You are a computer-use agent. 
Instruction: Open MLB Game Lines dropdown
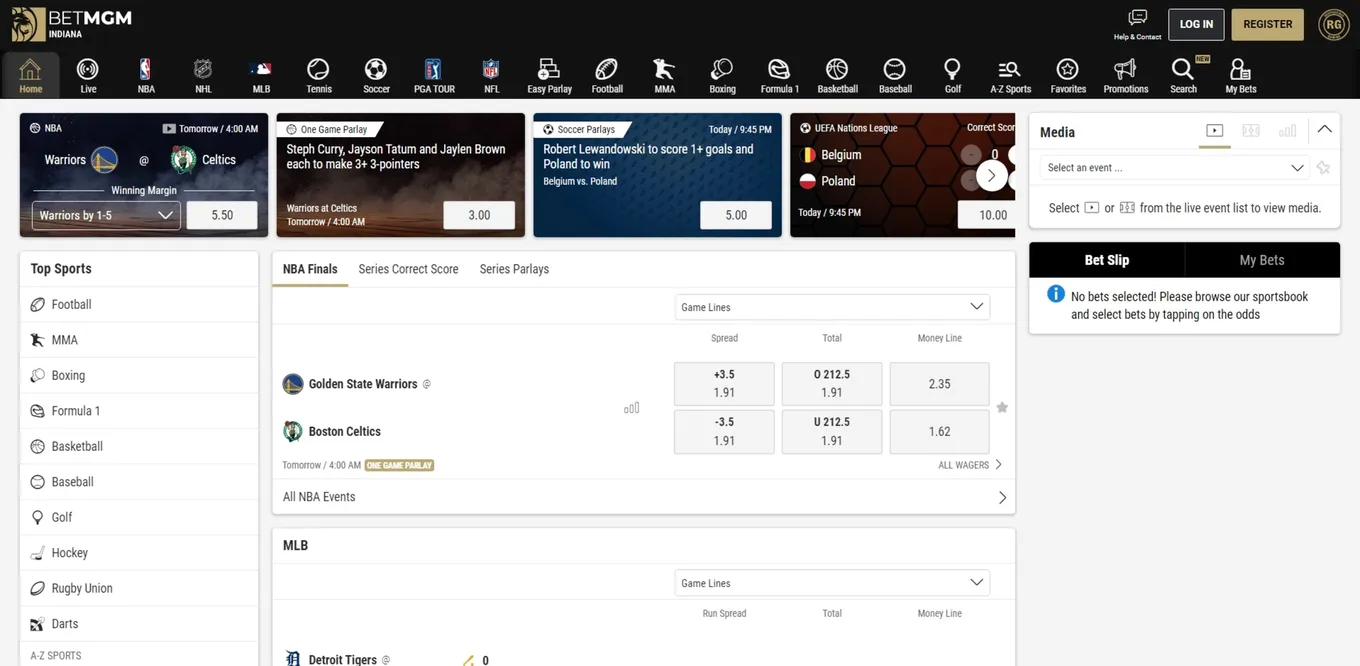click(x=832, y=583)
